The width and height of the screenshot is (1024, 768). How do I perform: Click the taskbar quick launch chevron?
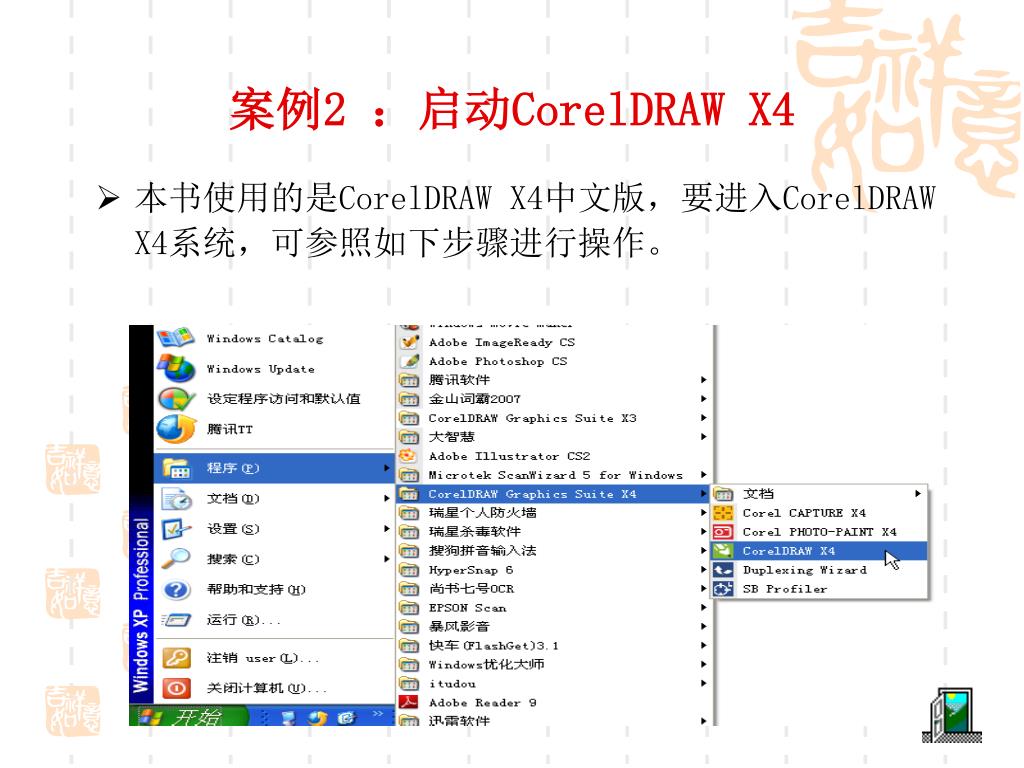377,714
